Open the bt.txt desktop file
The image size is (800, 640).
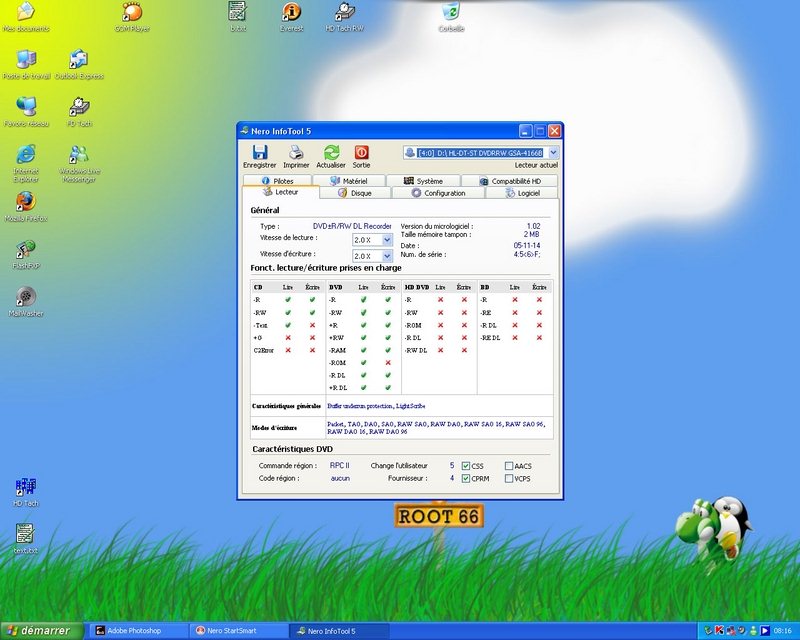pyautogui.click(x=238, y=17)
